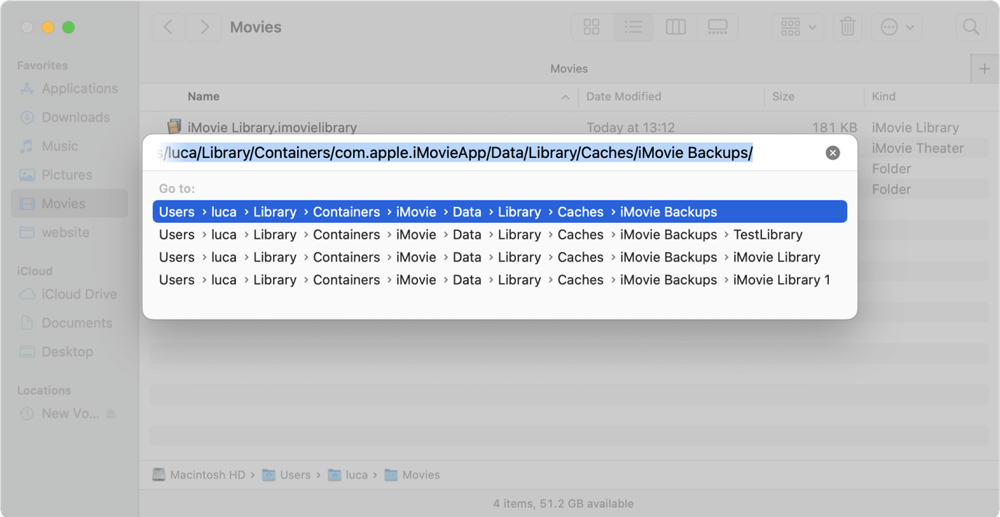
Task: Click the 181 KB size cell
Action: [x=834, y=127]
